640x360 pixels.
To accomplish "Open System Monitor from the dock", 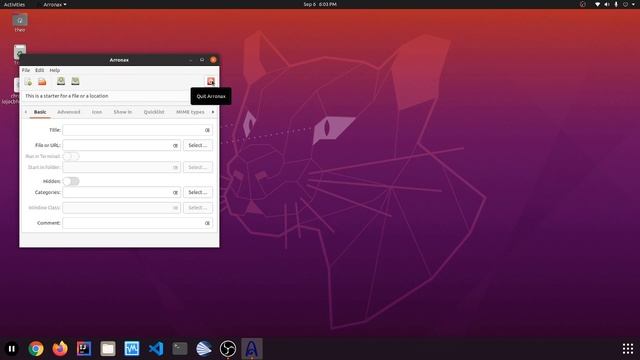I will pos(132,349).
